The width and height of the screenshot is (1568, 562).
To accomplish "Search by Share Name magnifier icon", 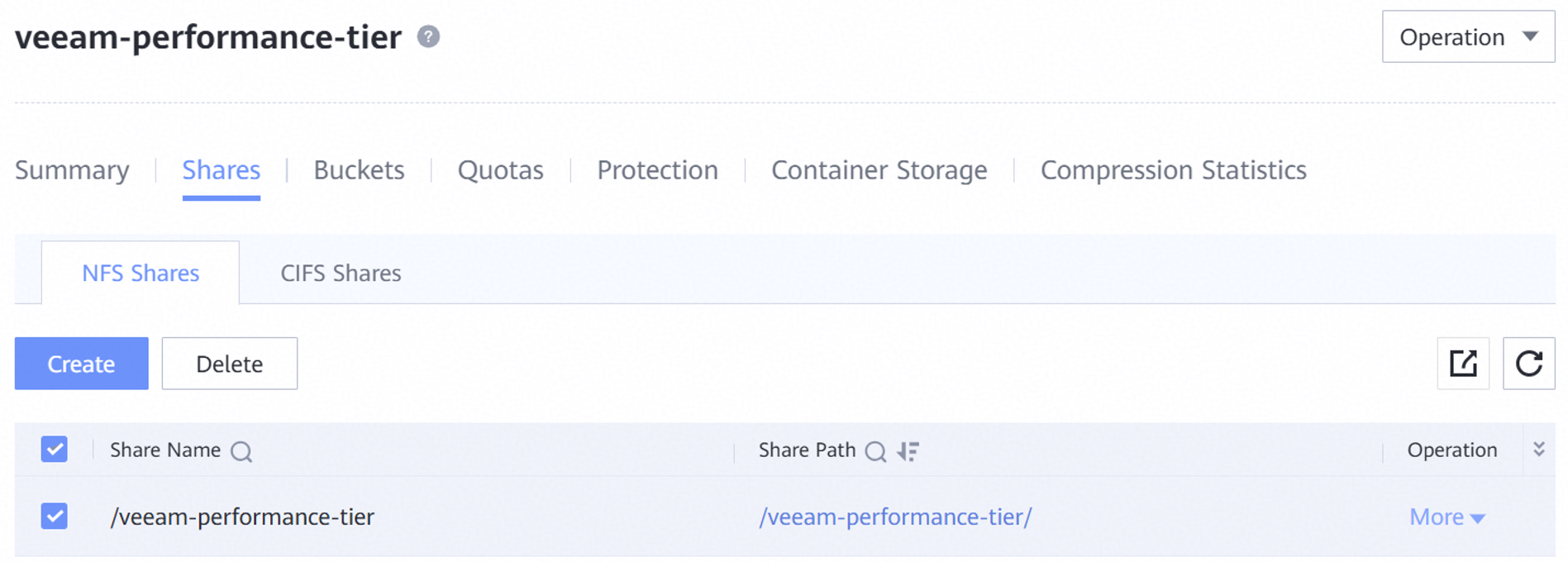I will (241, 451).
